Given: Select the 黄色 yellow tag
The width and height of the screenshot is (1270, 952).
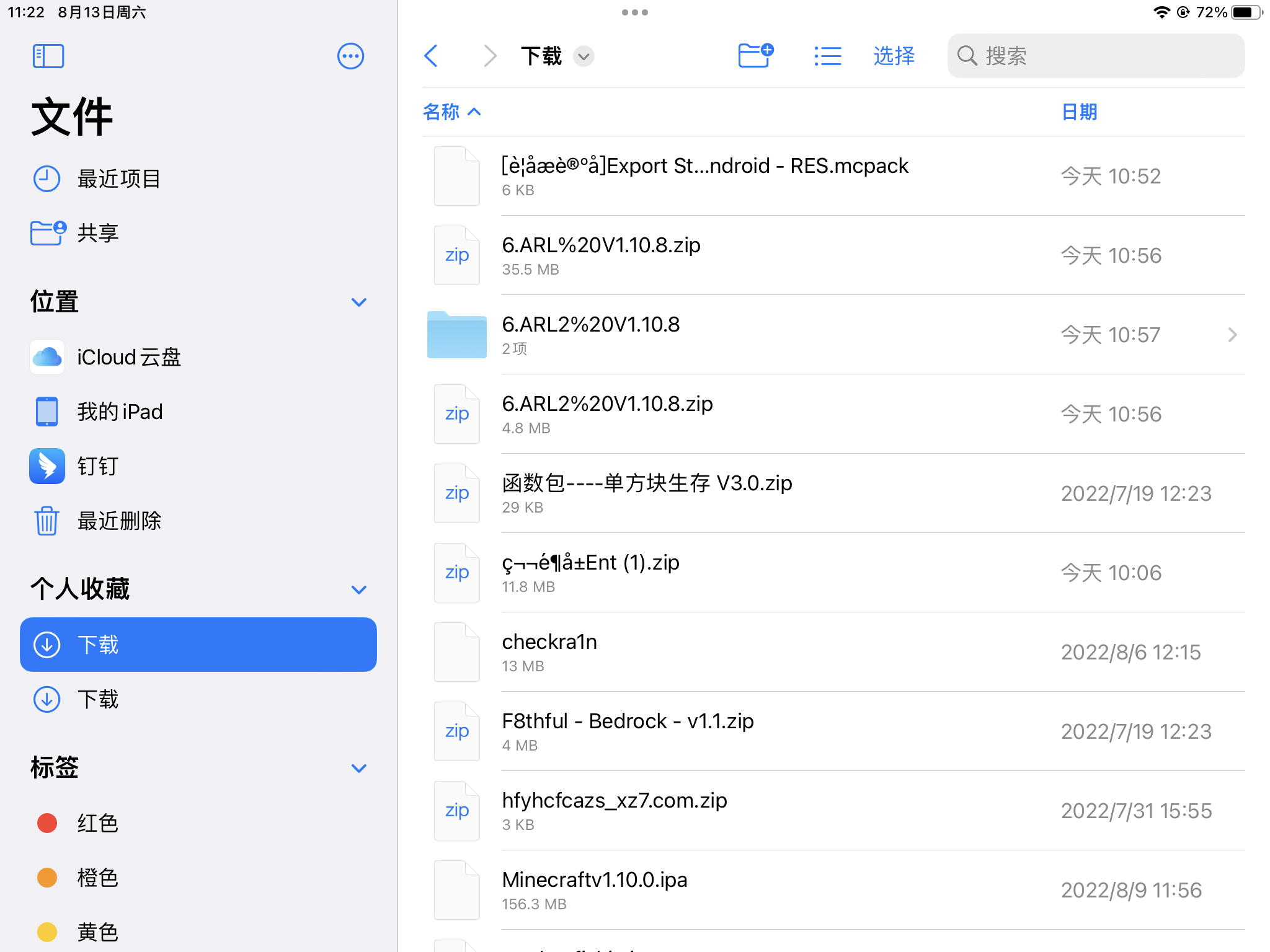Looking at the screenshot, I should click(198, 932).
